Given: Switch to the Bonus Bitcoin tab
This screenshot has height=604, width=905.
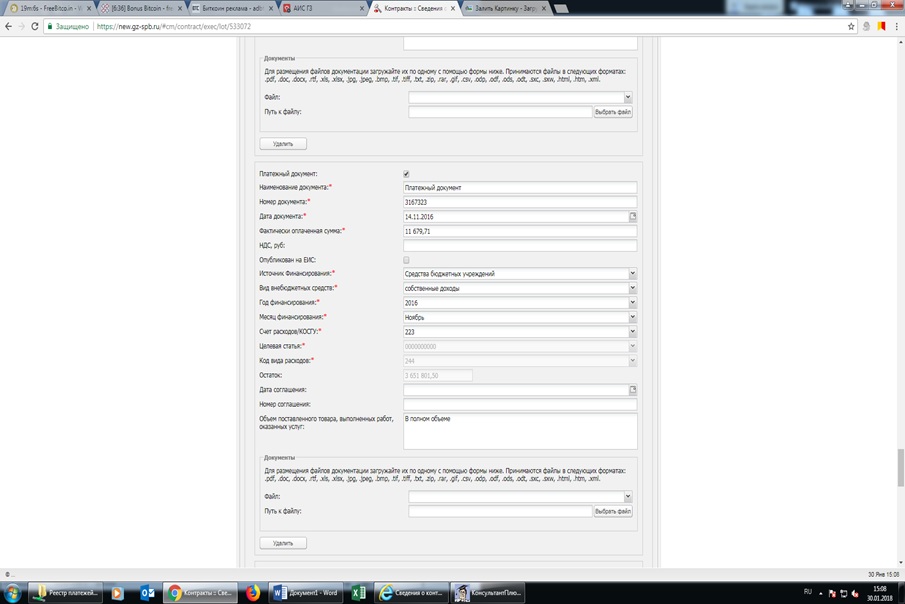Looking at the screenshot, I should tap(141, 9).
